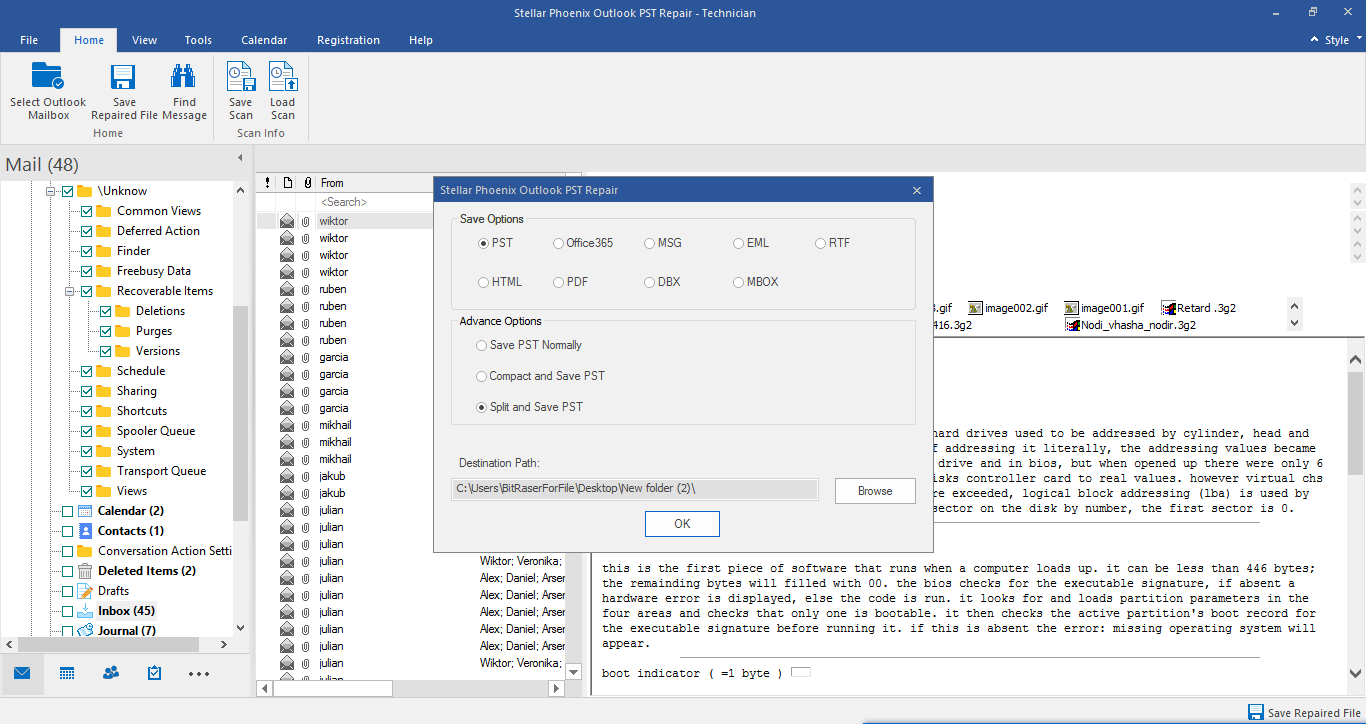Open image001.gif attachment
The image size is (1366, 724).
point(1104,308)
